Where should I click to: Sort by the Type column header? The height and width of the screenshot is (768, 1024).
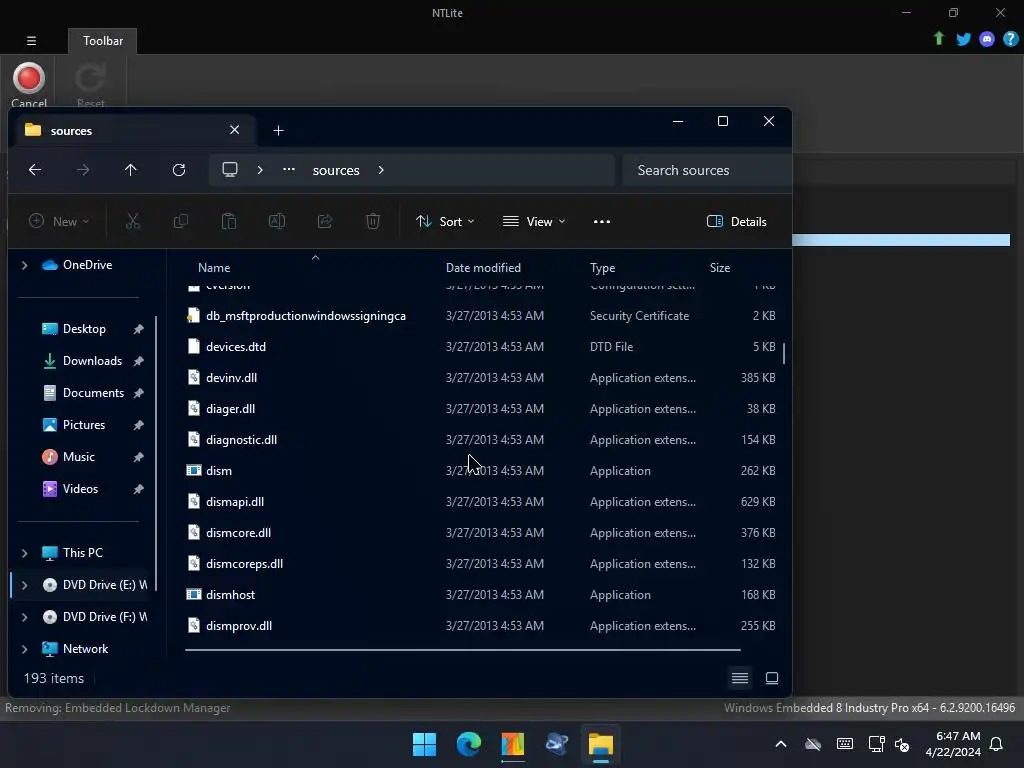tap(602, 268)
